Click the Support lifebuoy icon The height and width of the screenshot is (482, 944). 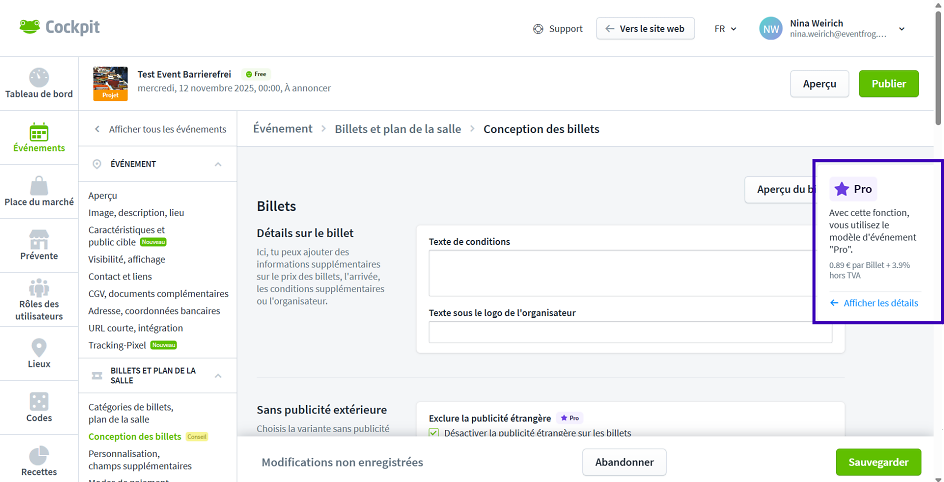538,29
